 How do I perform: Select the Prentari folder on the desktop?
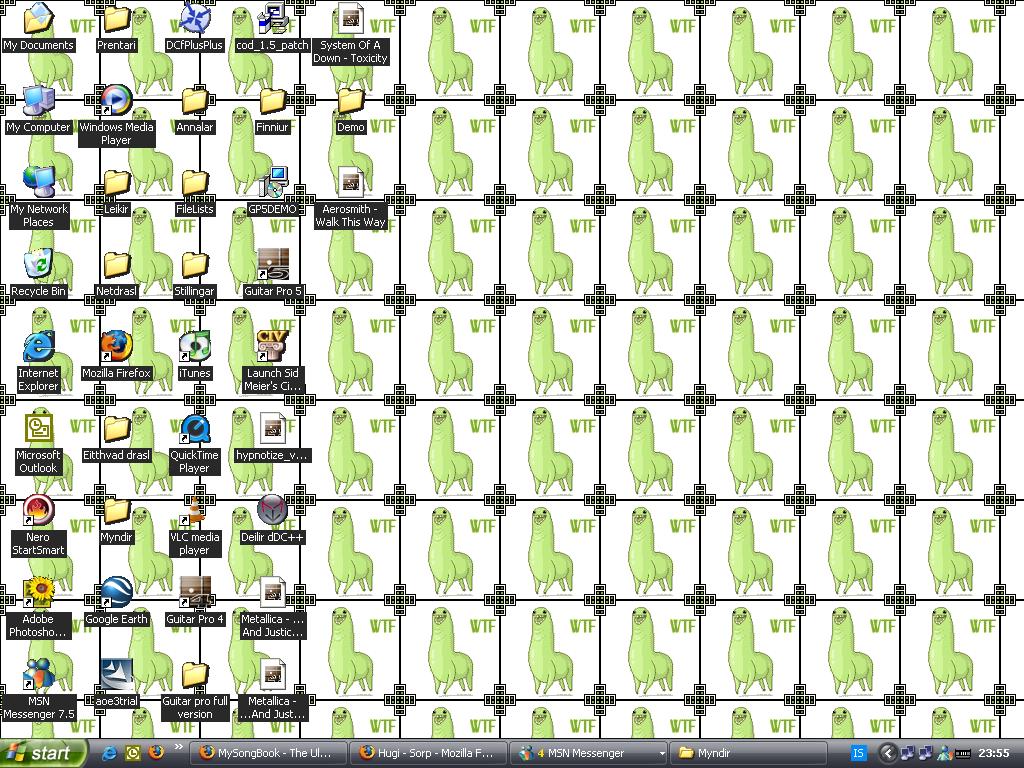pos(116,26)
